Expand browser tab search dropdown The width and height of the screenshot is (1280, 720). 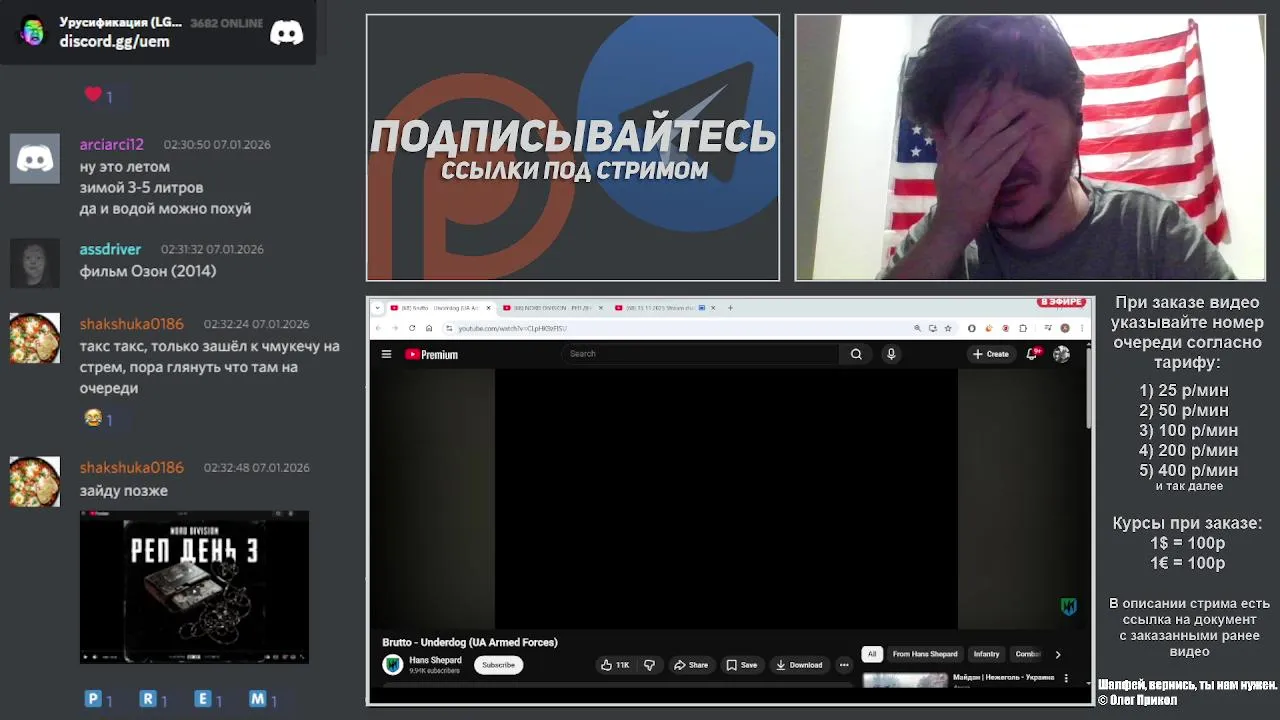click(x=376, y=308)
